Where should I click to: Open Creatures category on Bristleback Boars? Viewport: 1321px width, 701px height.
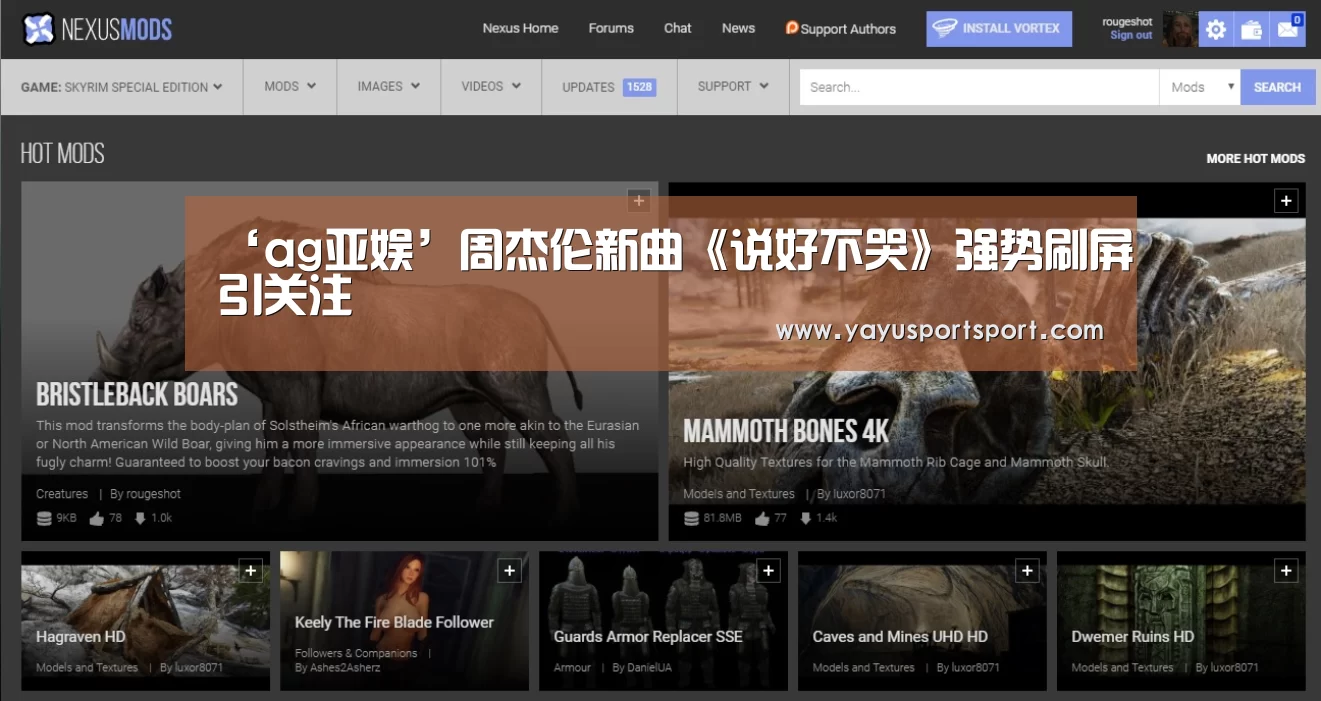pyautogui.click(x=62, y=494)
